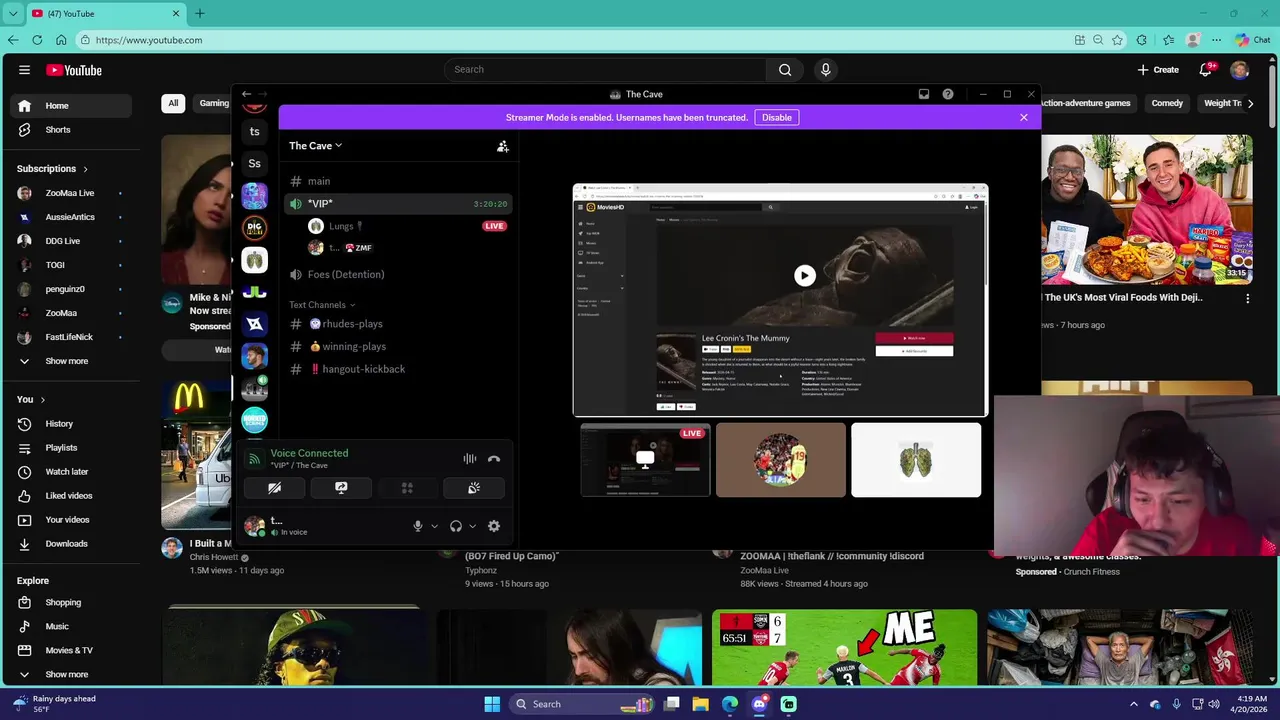Screen dimensions: 1280x720
Task: Click the YouTube Create button
Action: click(x=1158, y=70)
